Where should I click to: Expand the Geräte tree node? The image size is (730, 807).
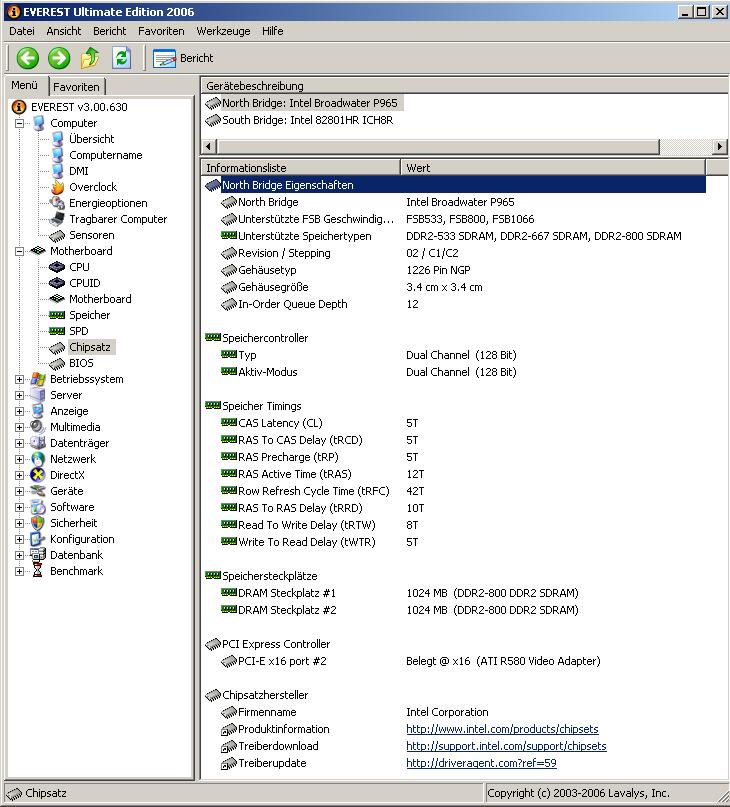click(19, 491)
